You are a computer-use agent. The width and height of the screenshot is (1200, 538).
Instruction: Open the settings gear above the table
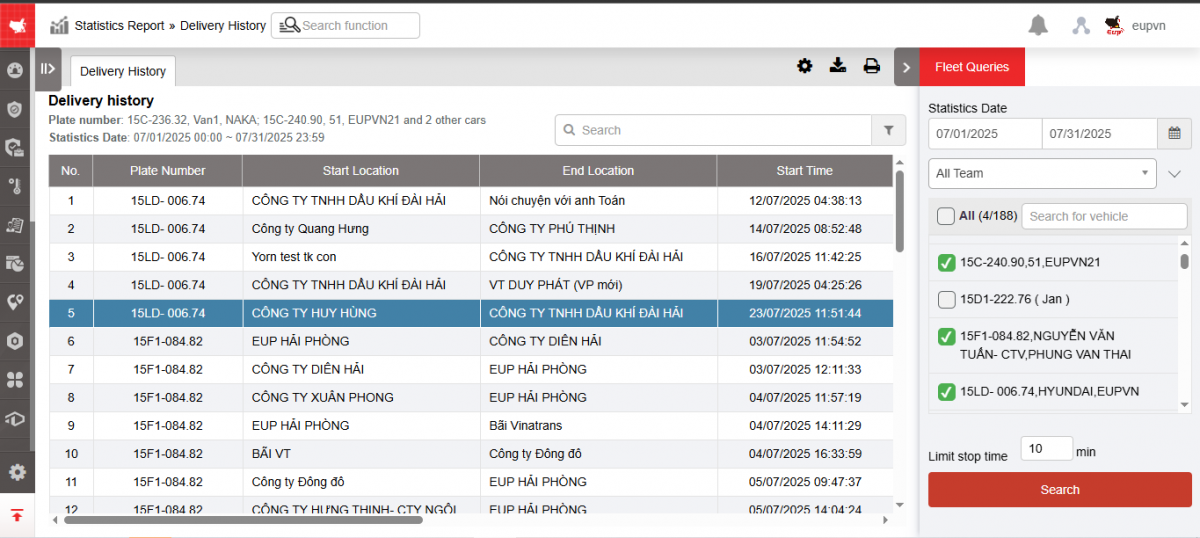tap(805, 66)
